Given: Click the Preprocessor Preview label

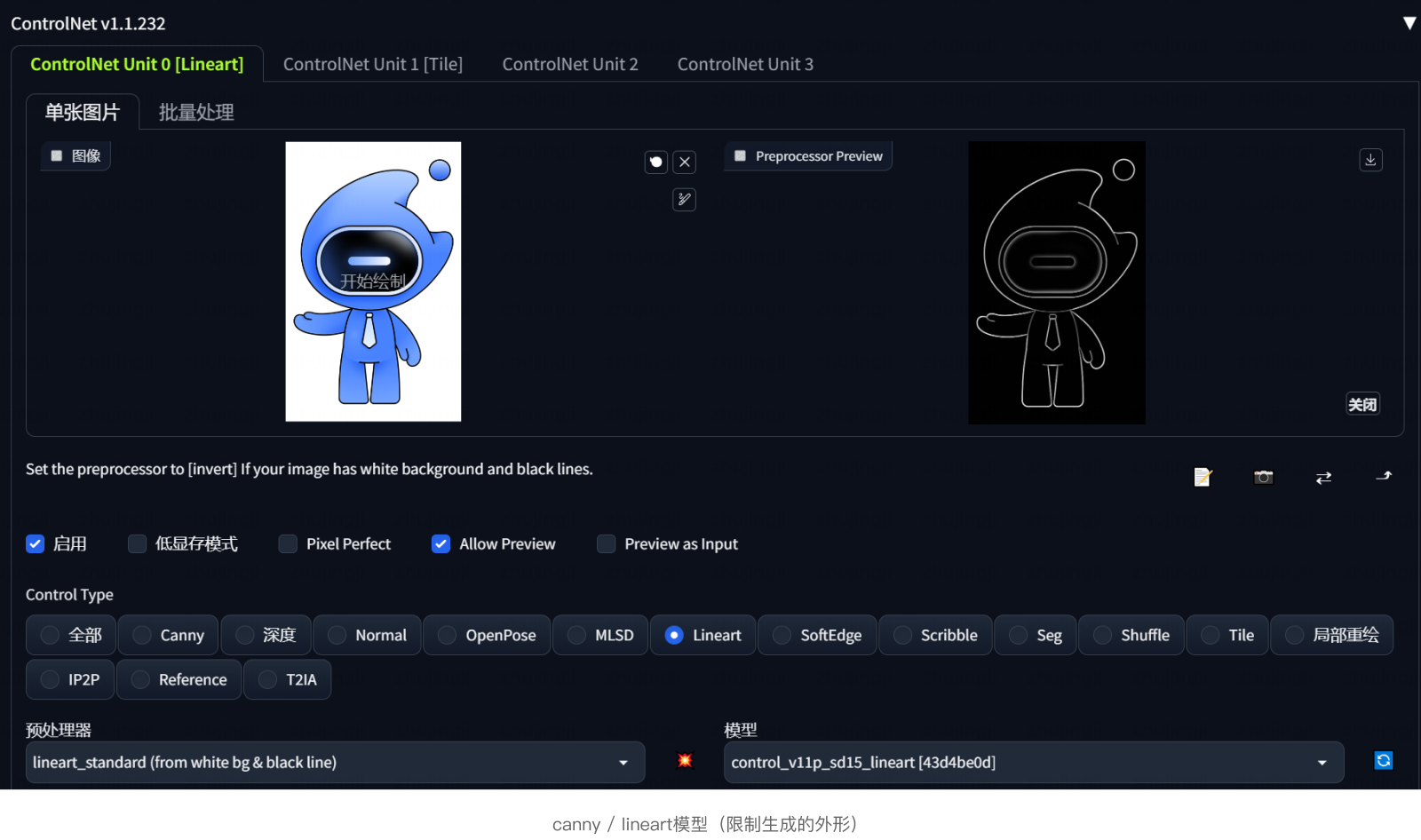Looking at the screenshot, I should 809,155.
